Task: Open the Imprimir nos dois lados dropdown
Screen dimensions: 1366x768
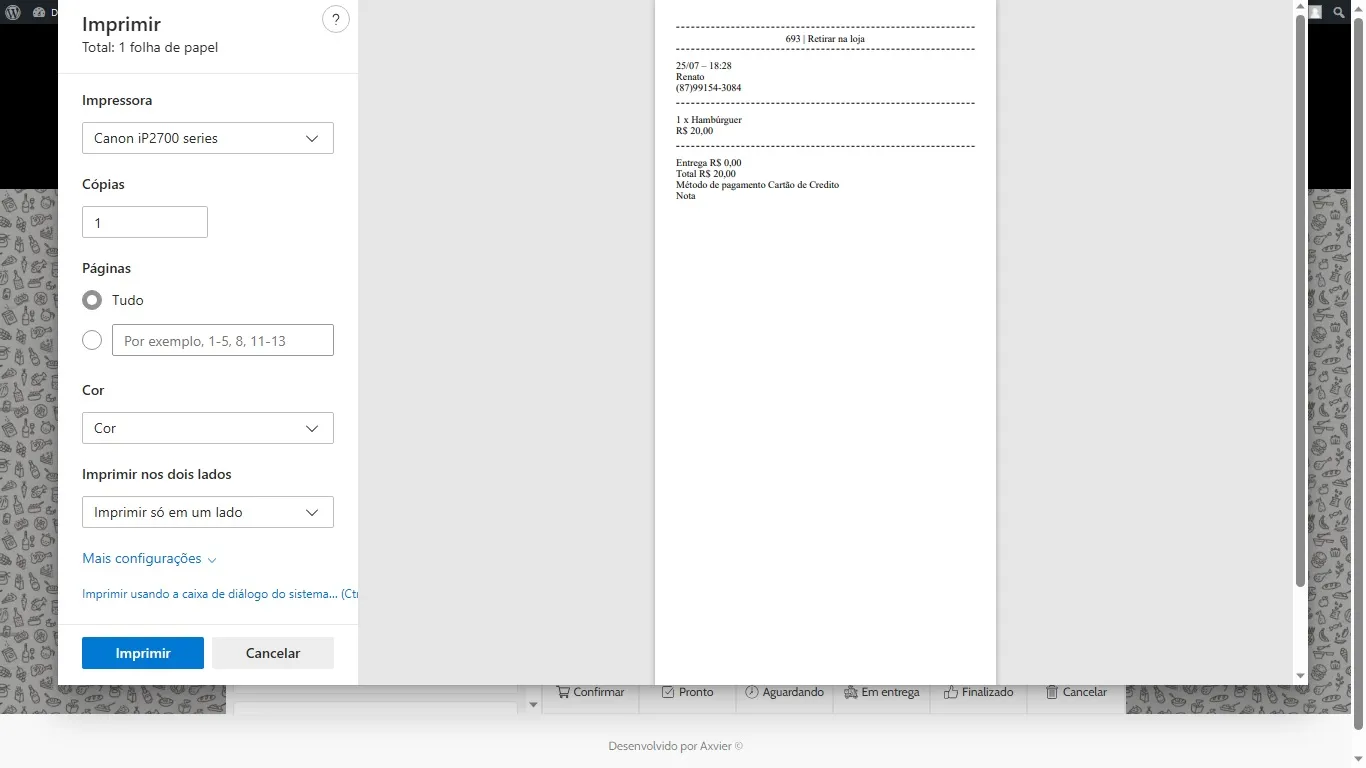Action: point(208,512)
